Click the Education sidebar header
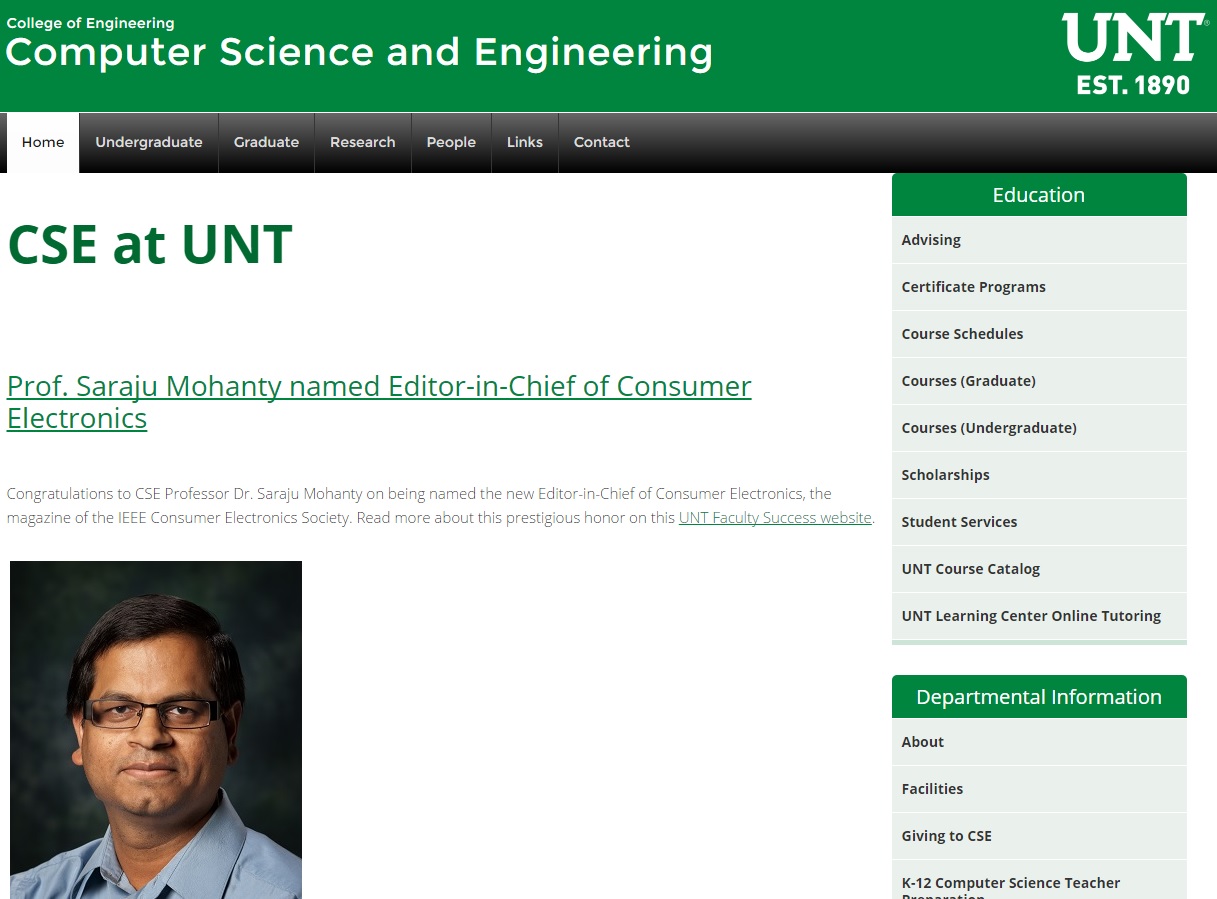Image resolution: width=1217 pixels, height=899 pixels. coord(1039,195)
